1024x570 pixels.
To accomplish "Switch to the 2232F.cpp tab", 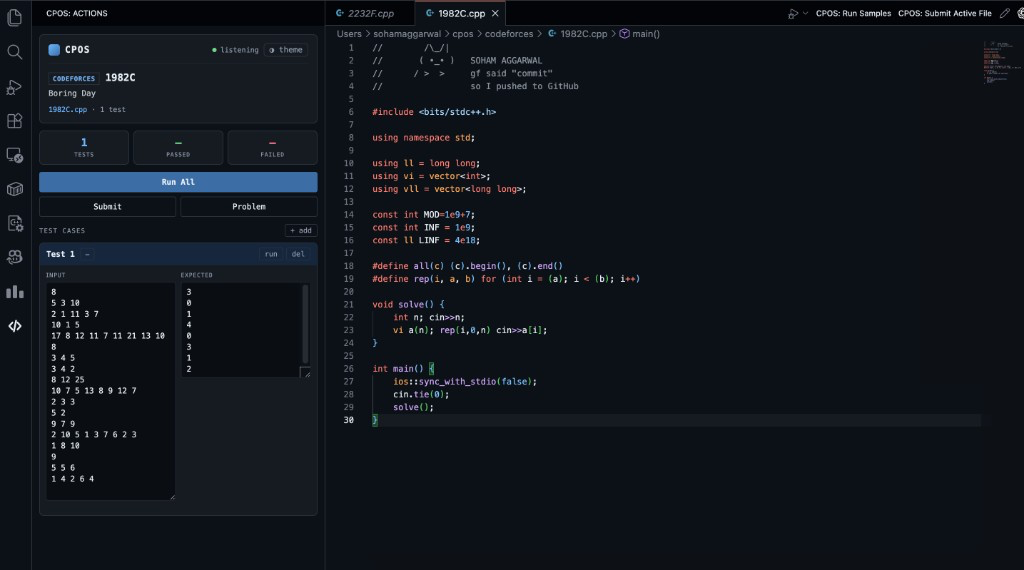I will [x=370, y=13].
